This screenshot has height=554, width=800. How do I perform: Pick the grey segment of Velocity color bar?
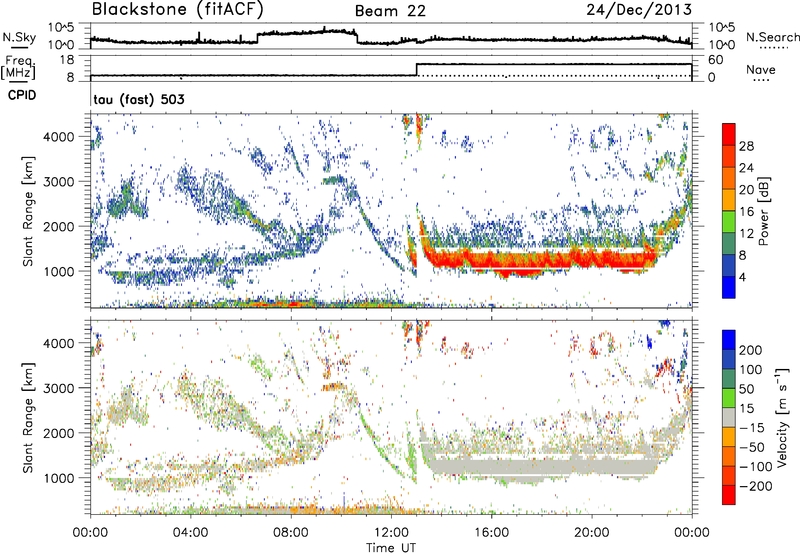pos(729,418)
